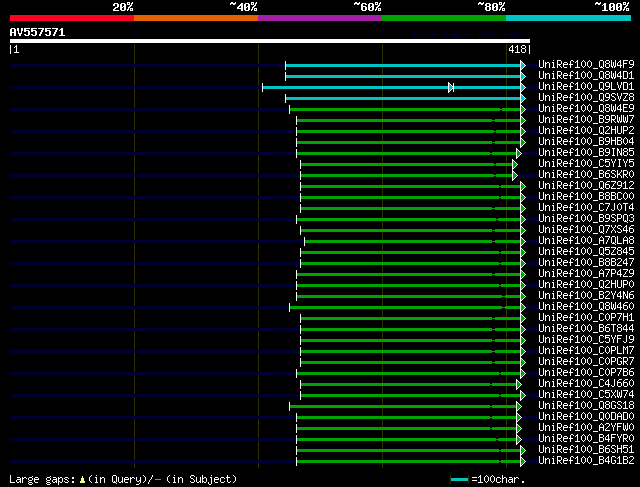Click the UniRef100_C5YIY5 label
Viewport: 640px width, 487px height.
(586, 164)
